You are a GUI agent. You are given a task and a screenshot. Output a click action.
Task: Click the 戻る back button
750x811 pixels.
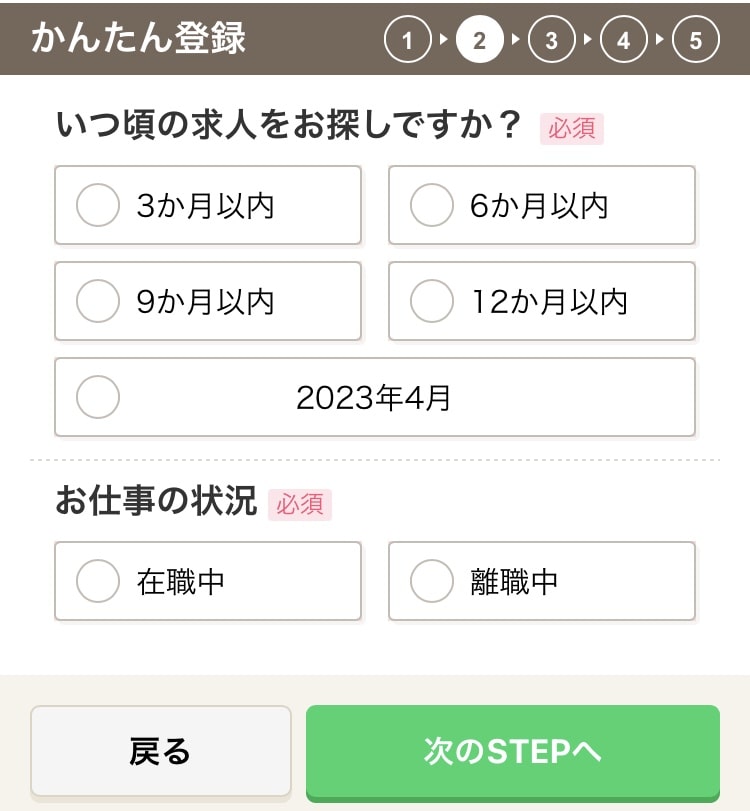pos(161,752)
